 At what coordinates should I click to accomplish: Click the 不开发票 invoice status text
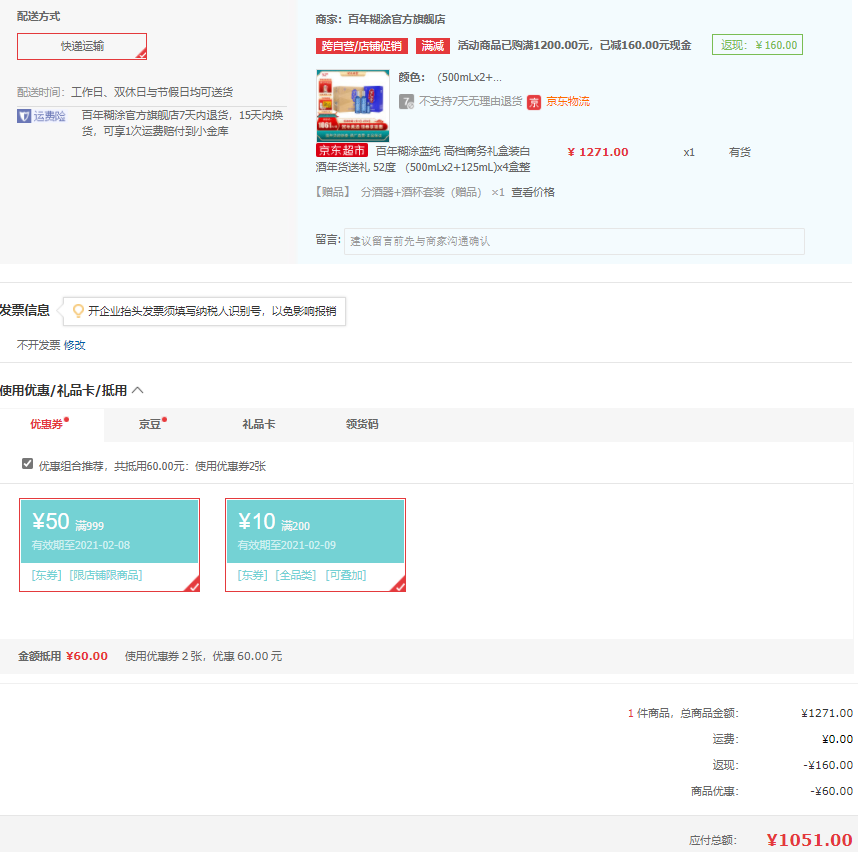pos(38,345)
